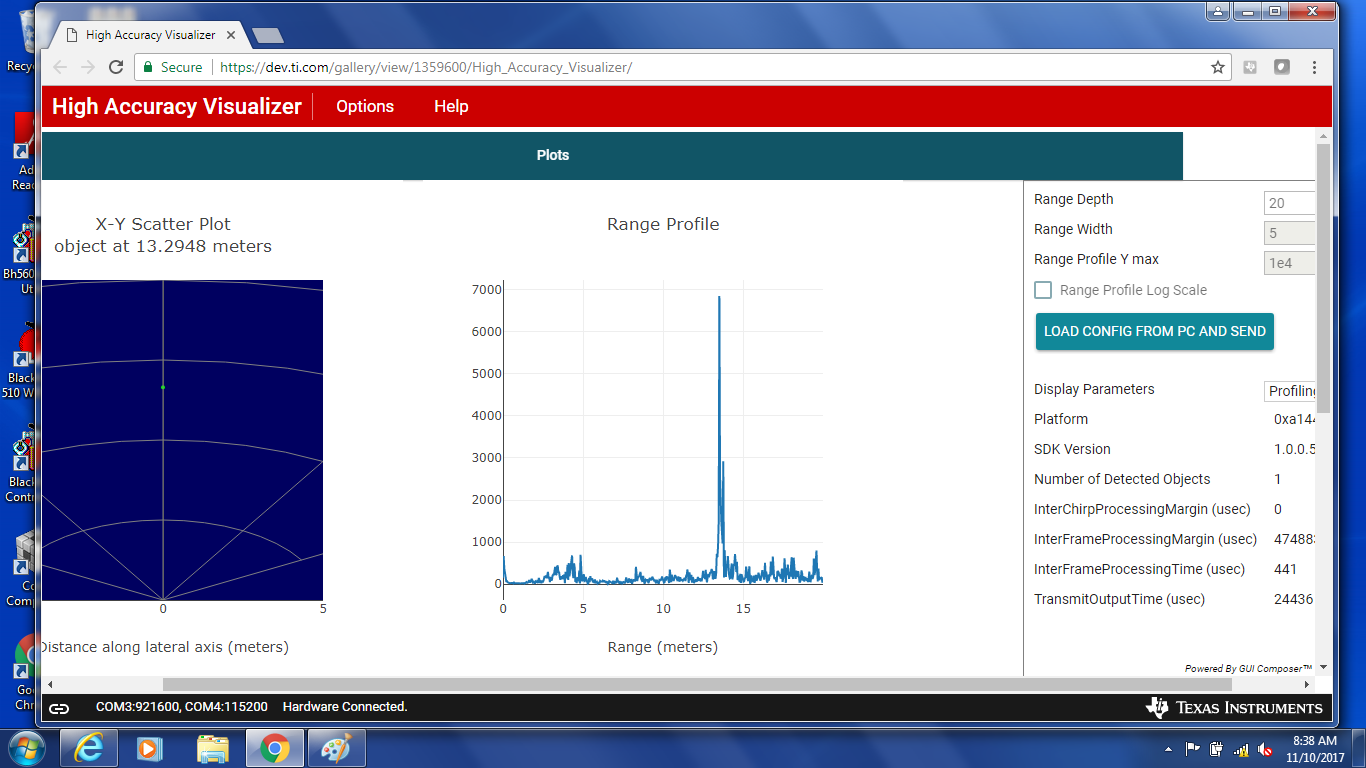Viewport: 1366px width, 768px height.
Task: Click 'InterChirpProcessingMargin (usec)' label
Action: tap(1144, 509)
